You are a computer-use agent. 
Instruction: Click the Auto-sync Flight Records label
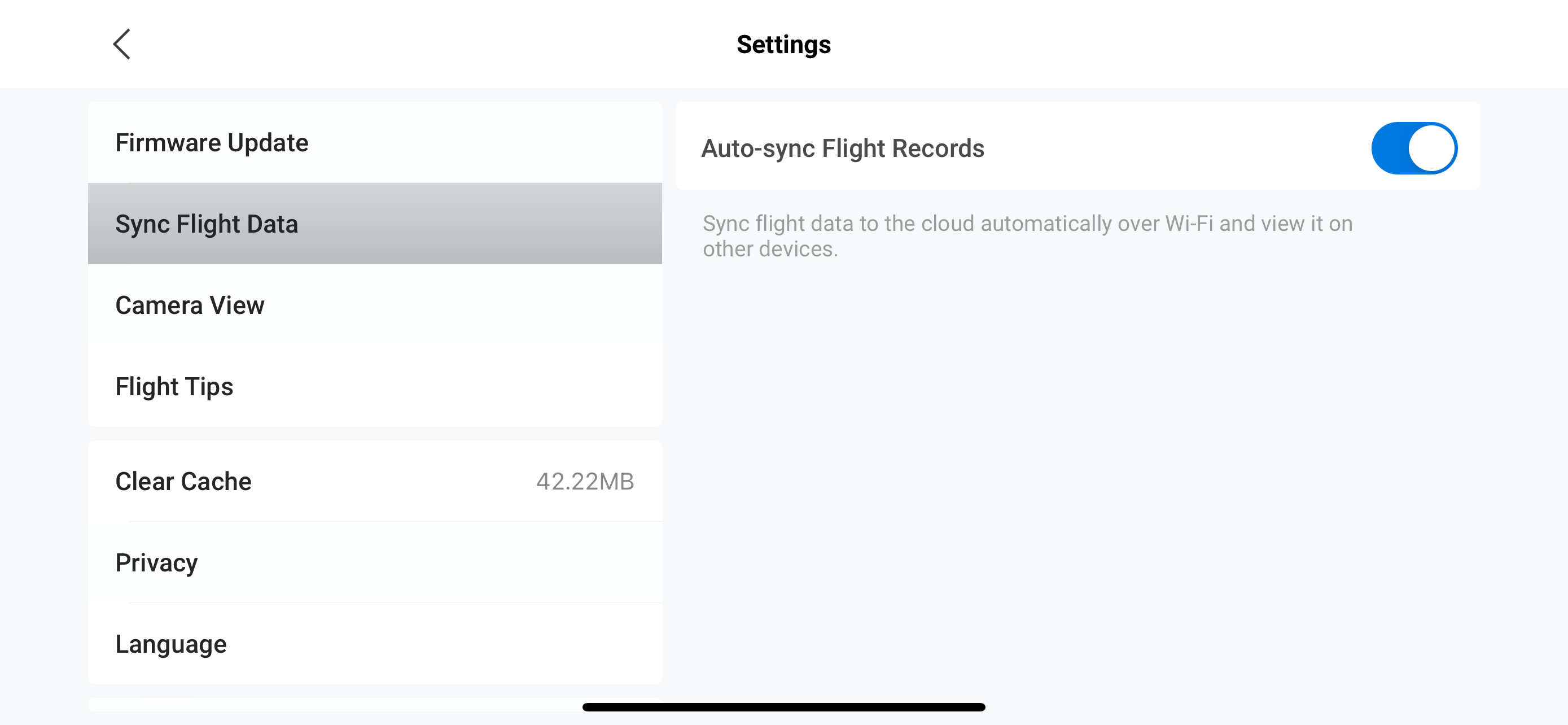[x=843, y=149]
